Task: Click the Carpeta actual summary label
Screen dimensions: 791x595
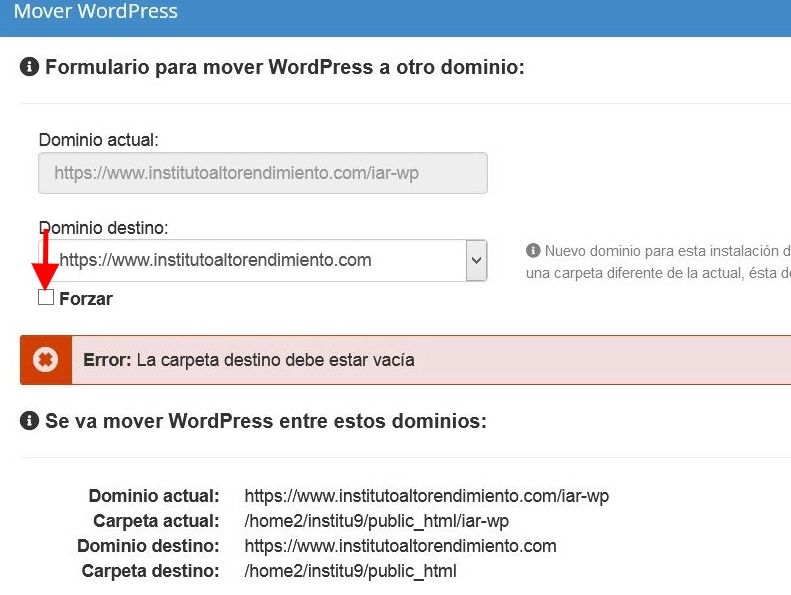Action: click(x=156, y=521)
